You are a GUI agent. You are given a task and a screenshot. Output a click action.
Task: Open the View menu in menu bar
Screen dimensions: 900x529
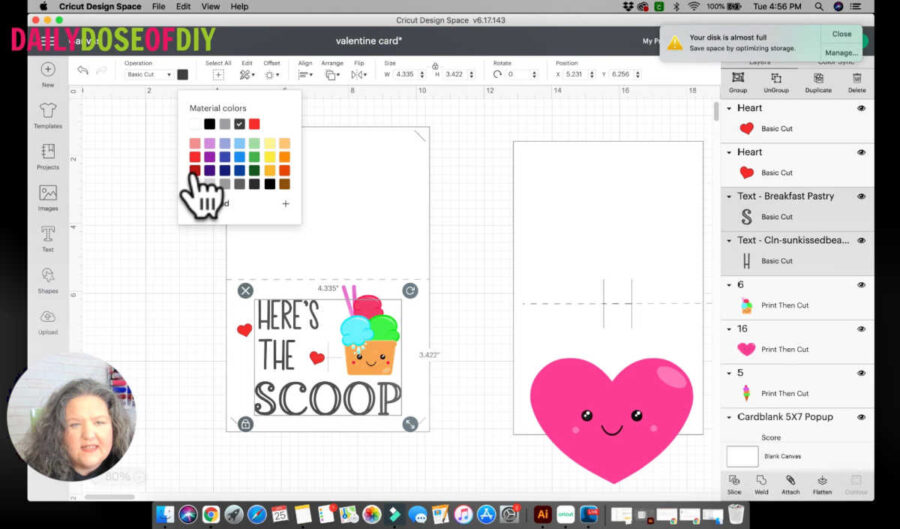coord(210,6)
